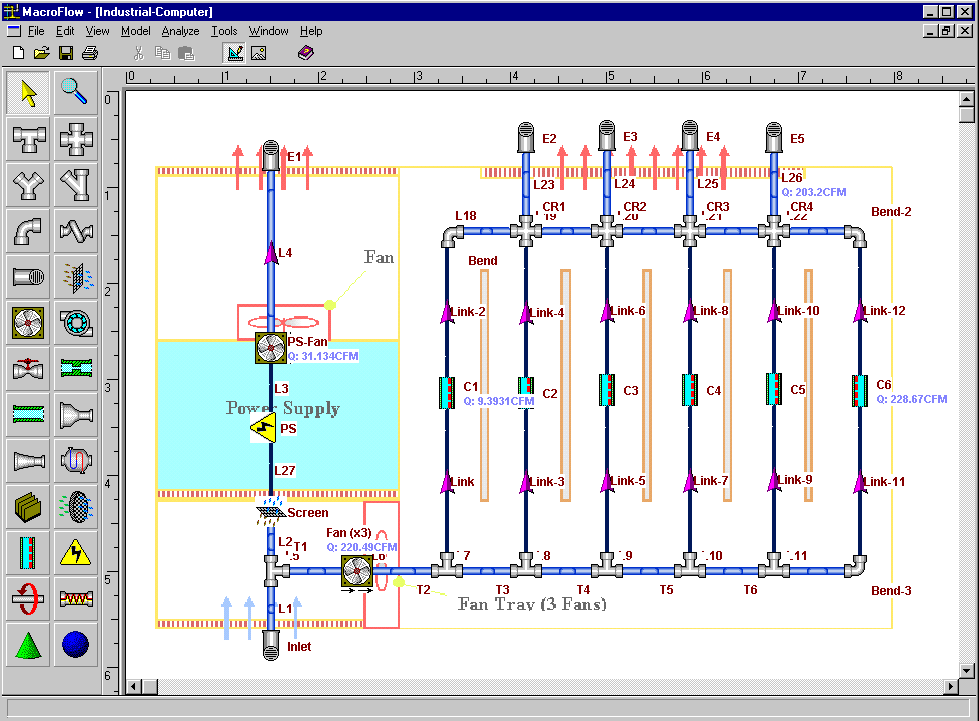The image size is (979, 721).
Task: Select the magnifying glass zoom tool
Action: coord(75,93)
